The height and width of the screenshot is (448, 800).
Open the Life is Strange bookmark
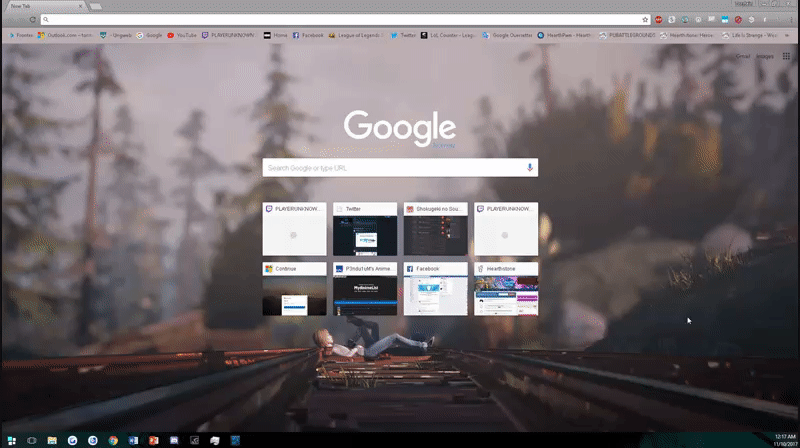749,35
